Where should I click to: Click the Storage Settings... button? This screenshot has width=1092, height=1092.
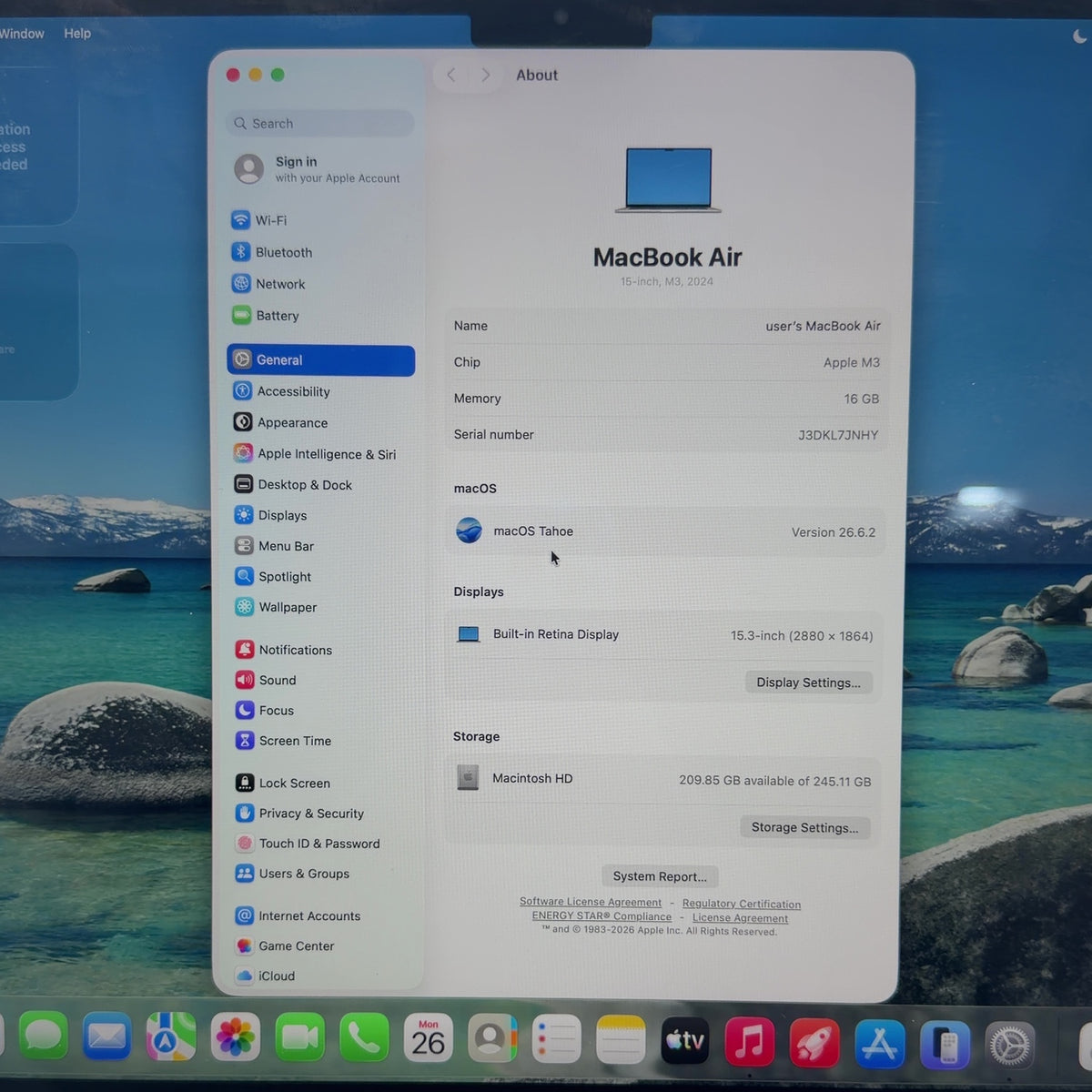coord(805,827)
